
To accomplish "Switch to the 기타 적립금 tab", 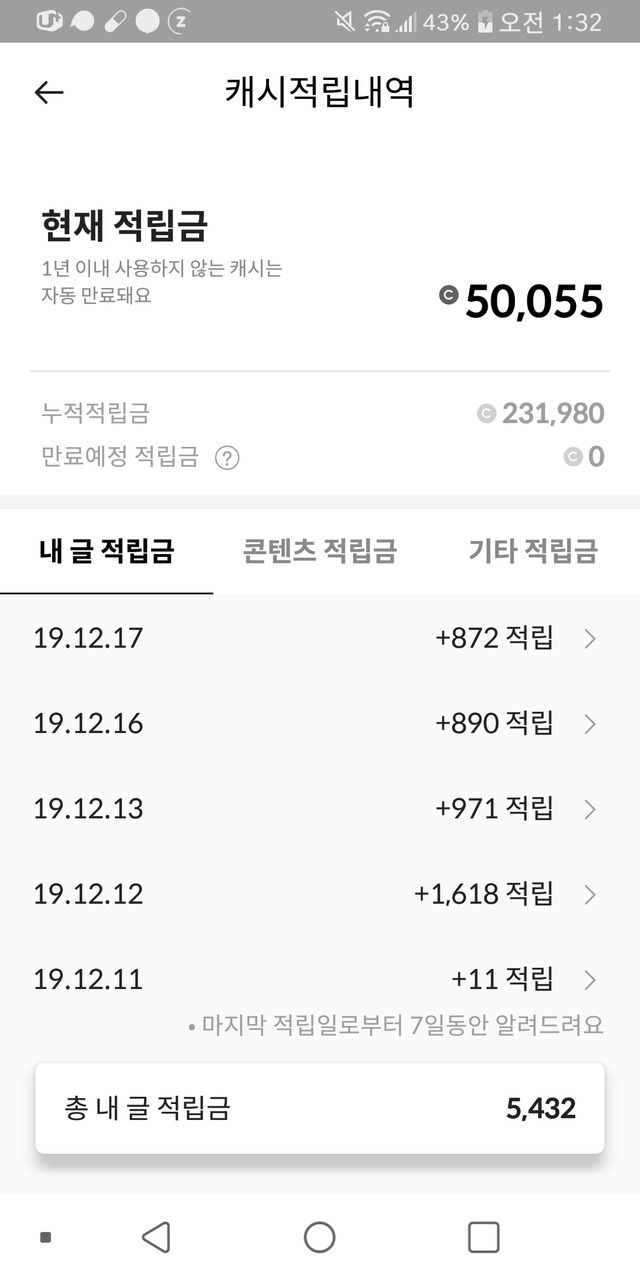I will [533, 550].
